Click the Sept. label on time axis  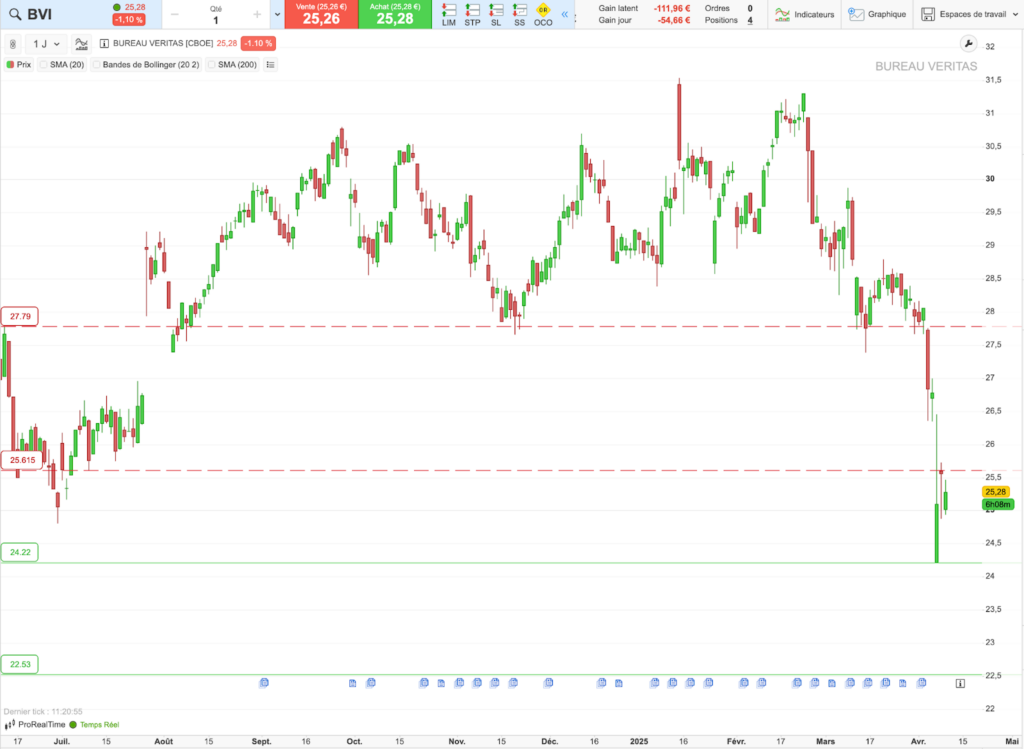point(261,742)
